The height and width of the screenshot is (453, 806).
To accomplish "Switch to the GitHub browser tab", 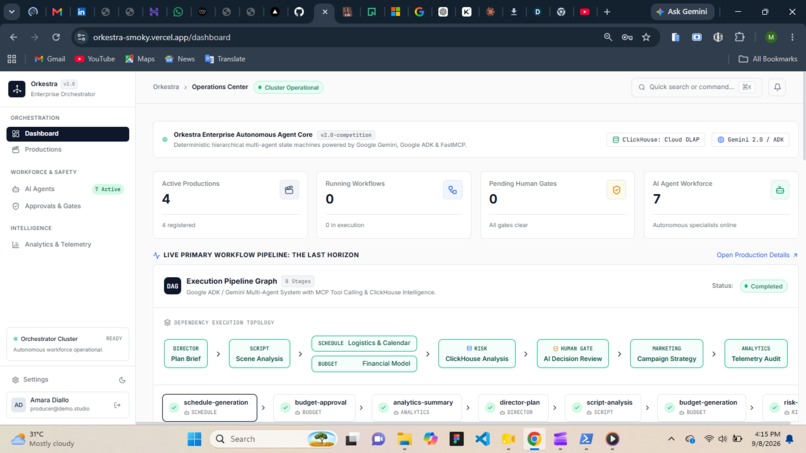I will pos(299,12).
